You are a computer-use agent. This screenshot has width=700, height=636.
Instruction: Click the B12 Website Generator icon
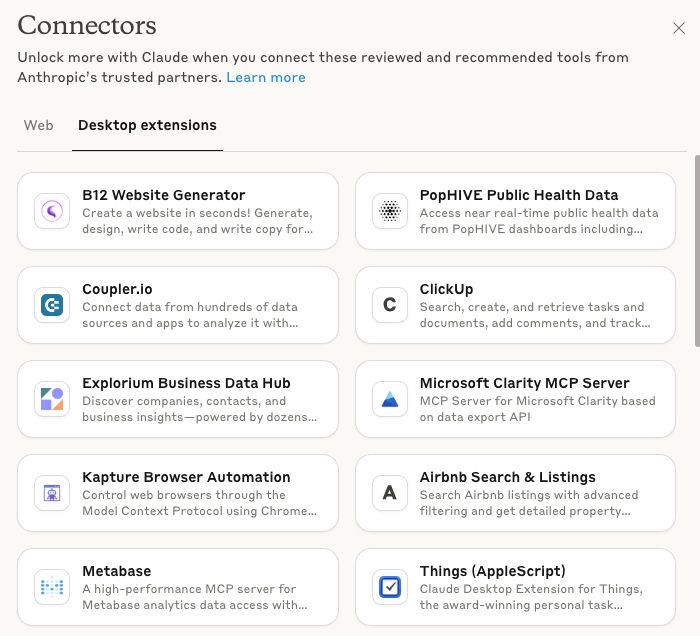[x=50, y=211]
